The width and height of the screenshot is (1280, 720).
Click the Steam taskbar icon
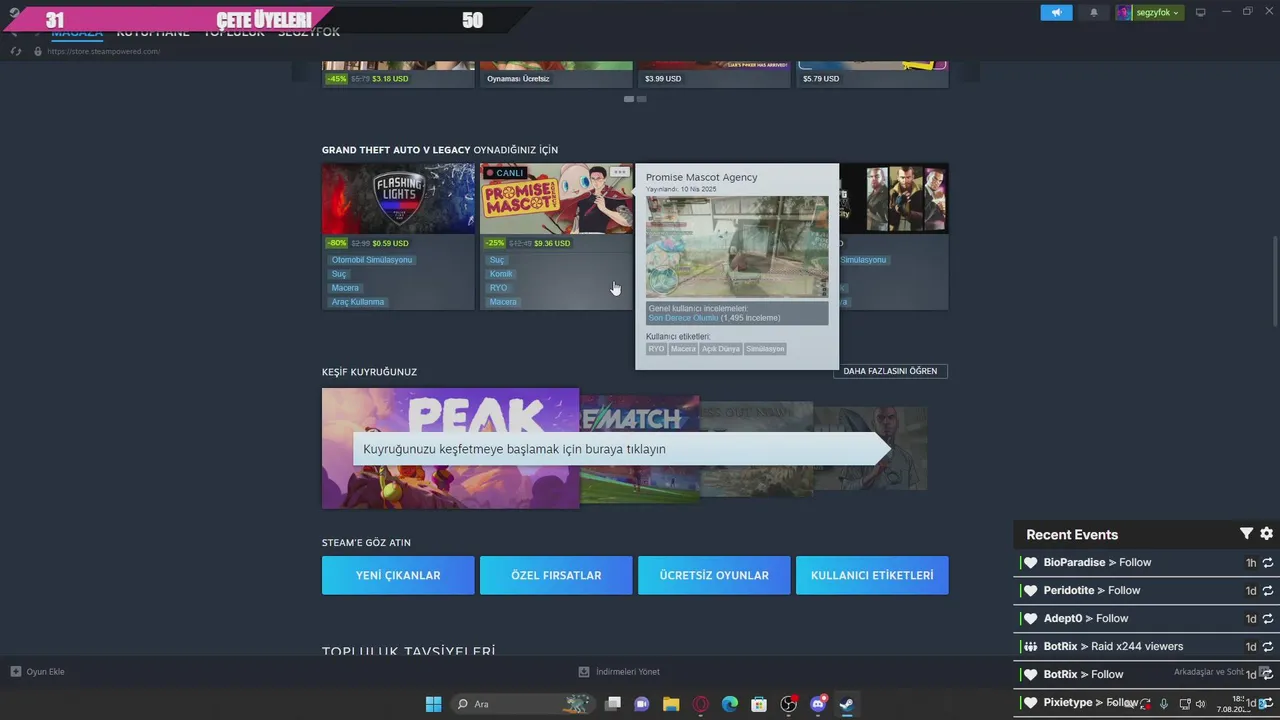click(x=846, y=704)
